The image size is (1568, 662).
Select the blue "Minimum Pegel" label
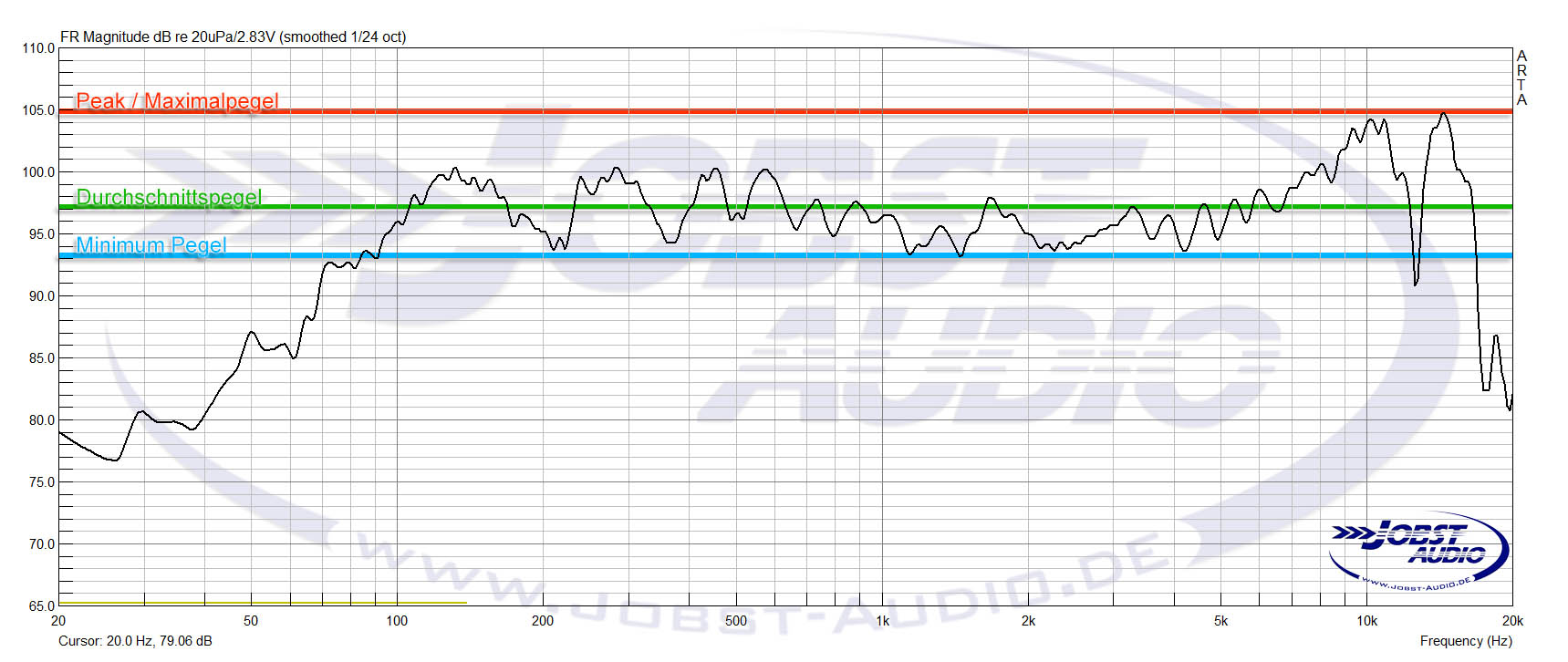[151, 244]
